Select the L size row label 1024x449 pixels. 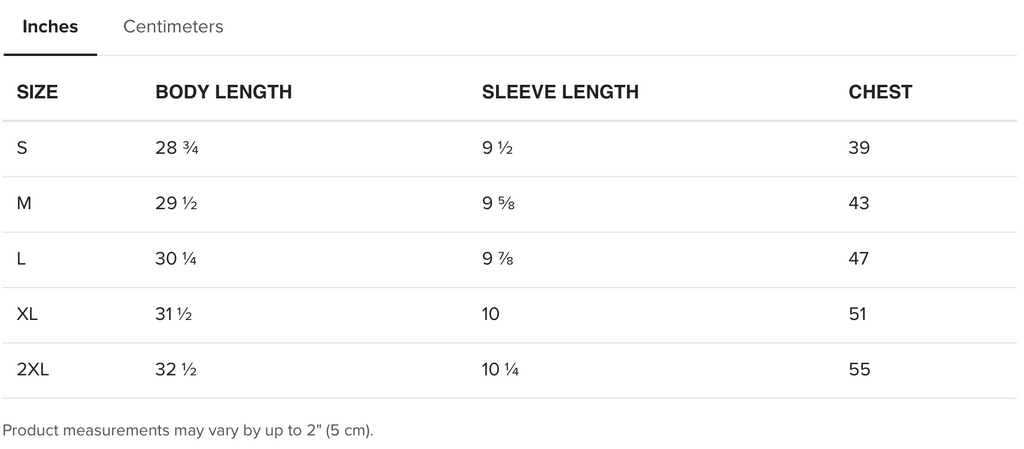(21, 259)
